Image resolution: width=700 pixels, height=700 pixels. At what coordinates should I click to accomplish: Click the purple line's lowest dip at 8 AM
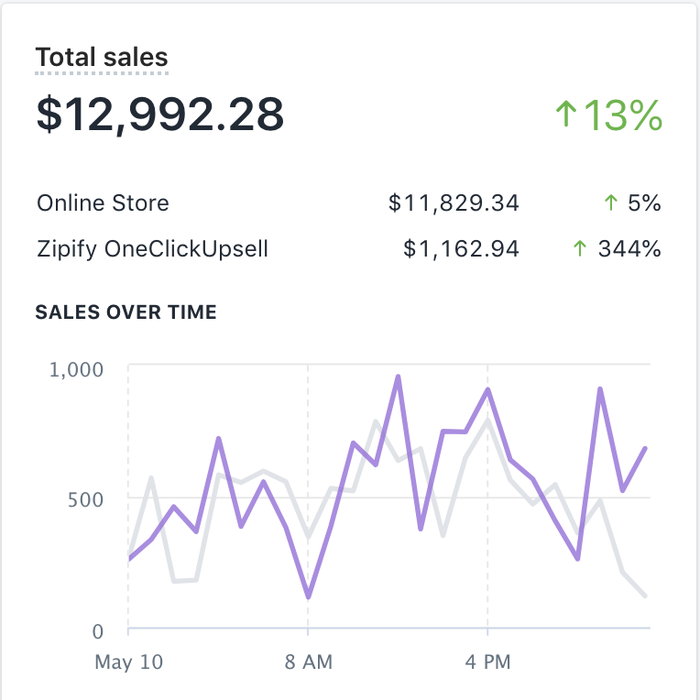click(x=308, y=597)
